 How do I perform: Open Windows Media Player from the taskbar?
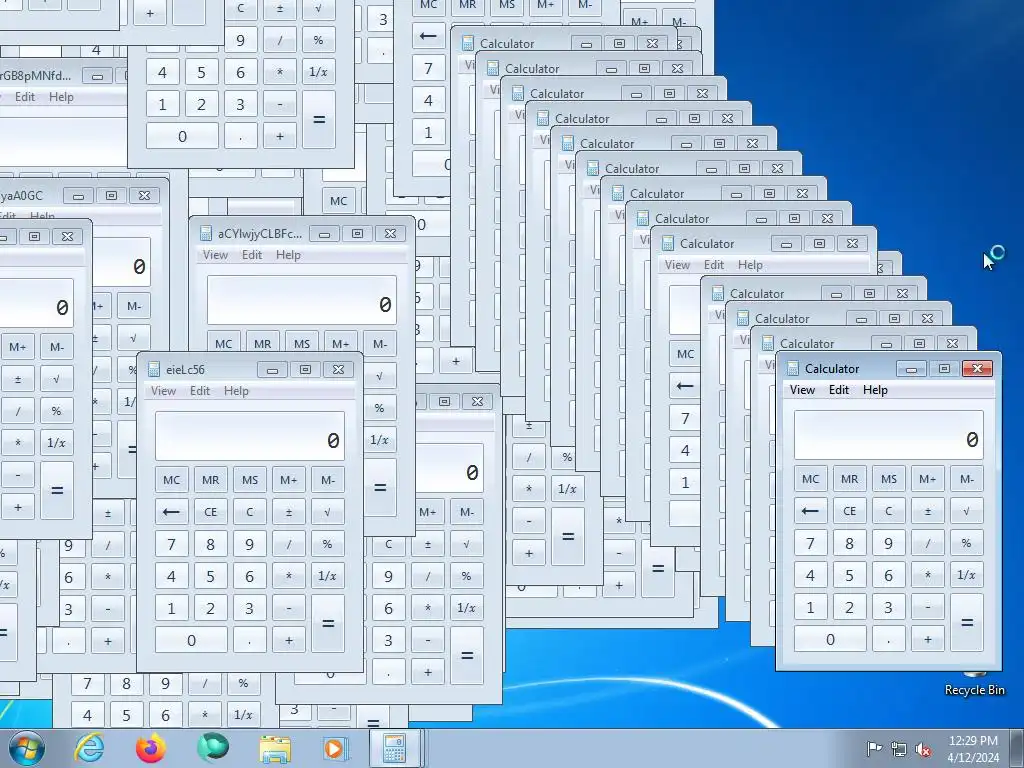(x=336, y=748)
